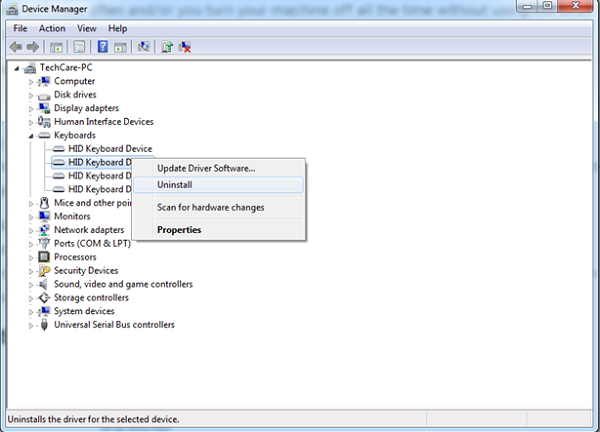The width and height of the screenshot is (600, 432).
Task: Open the Action menu
Action: (x=52, y=28)
